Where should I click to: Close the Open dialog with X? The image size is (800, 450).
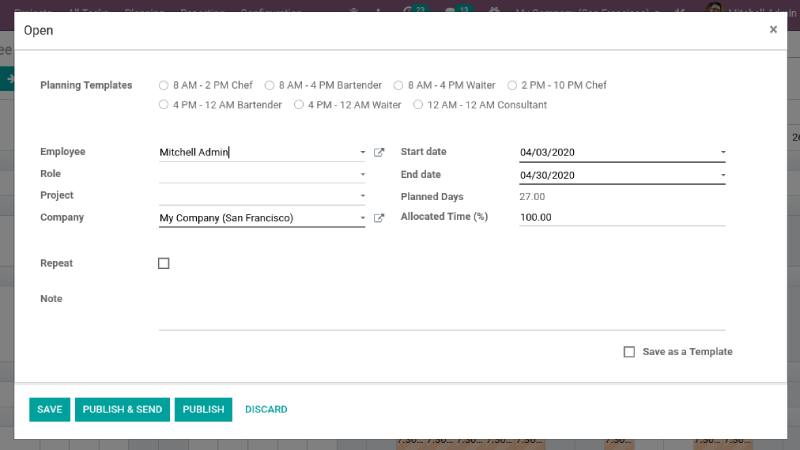pyautogui.click(x=773, y=30)
